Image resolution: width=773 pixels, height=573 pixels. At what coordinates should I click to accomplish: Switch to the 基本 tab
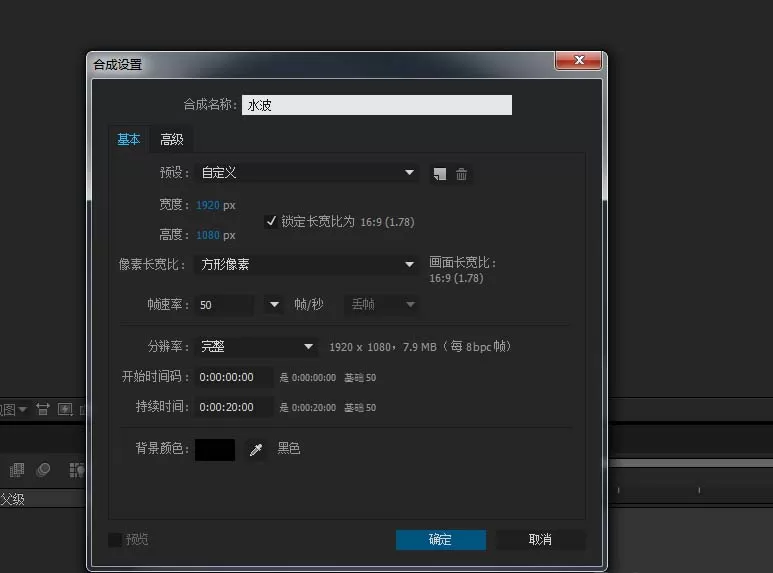[129, 140]
